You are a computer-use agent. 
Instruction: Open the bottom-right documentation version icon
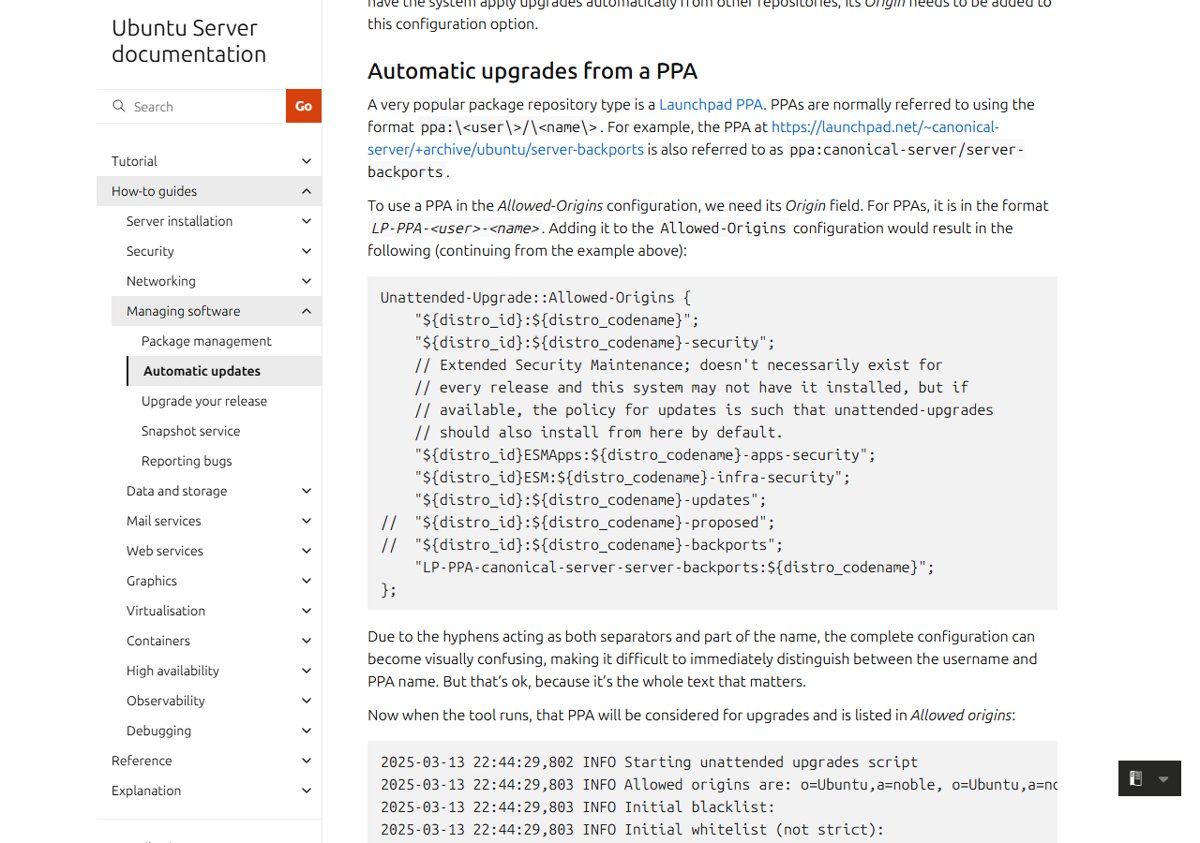(x=1136, y=779)
